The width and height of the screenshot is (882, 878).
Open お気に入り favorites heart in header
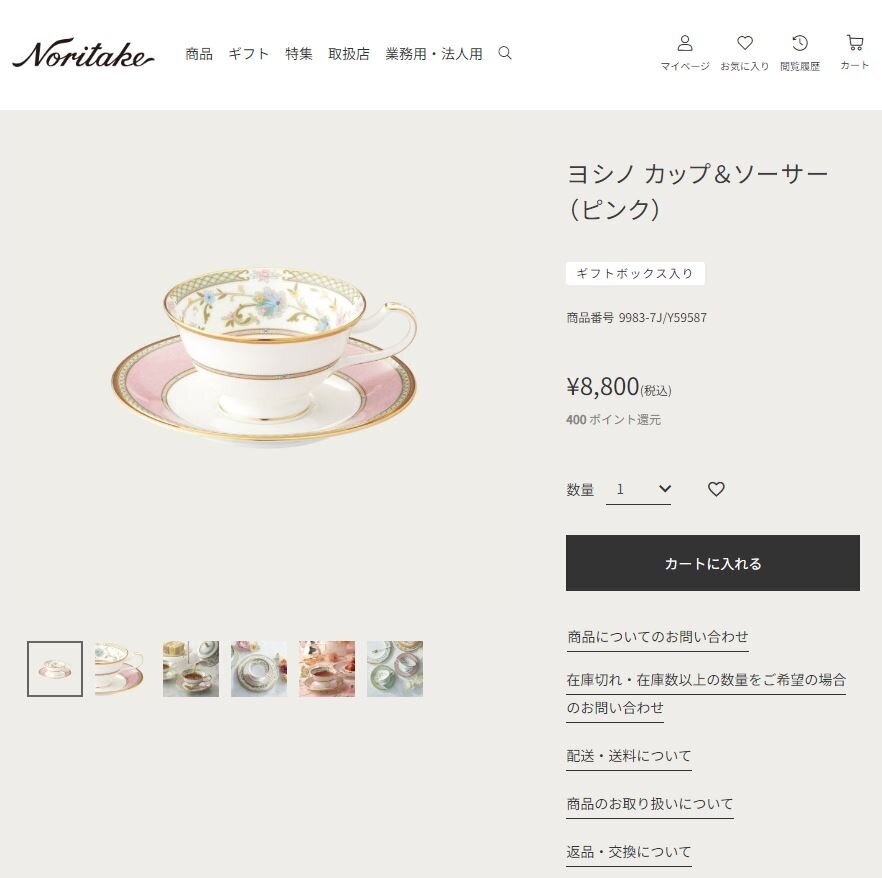coord(744,53)
